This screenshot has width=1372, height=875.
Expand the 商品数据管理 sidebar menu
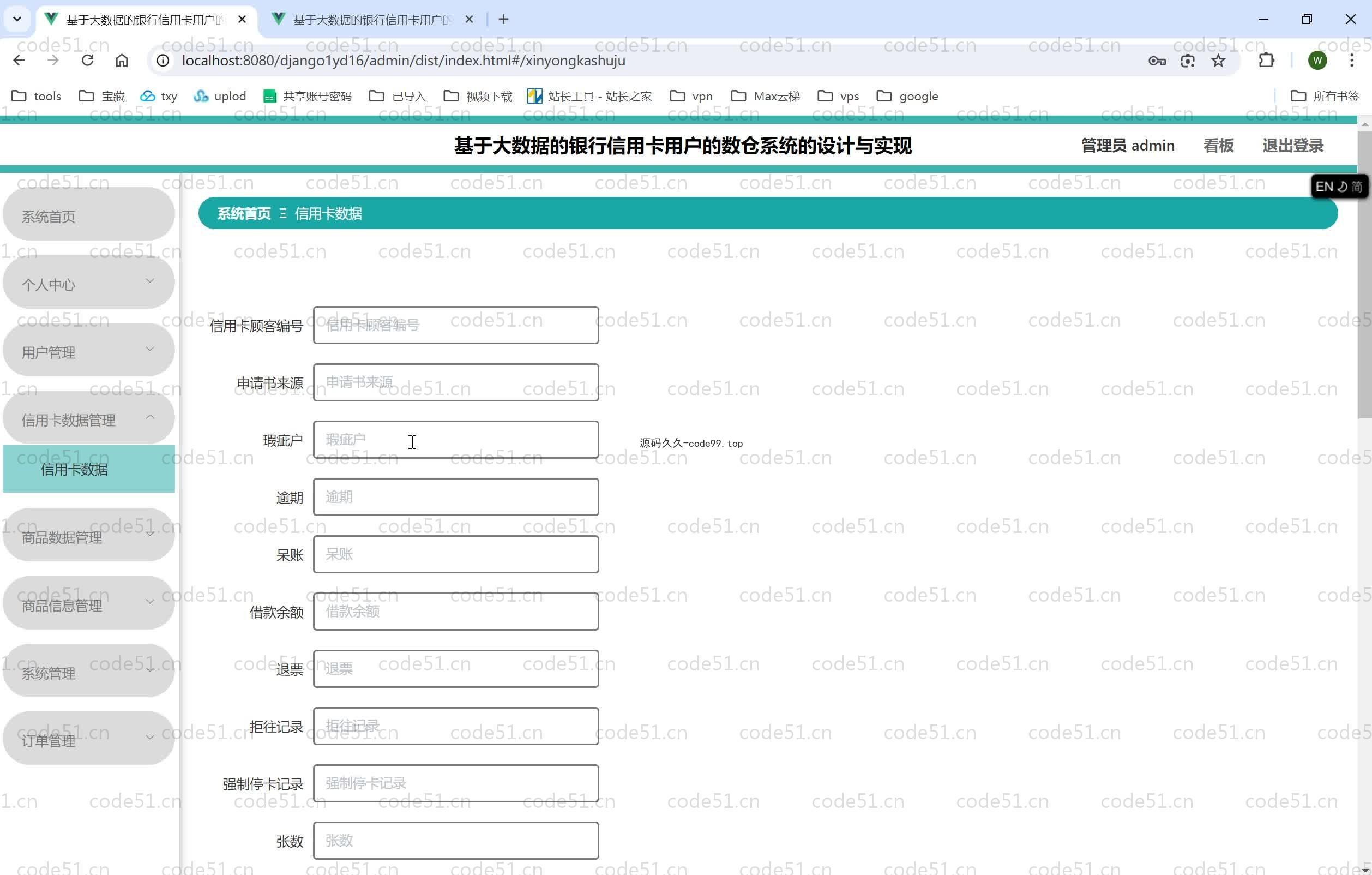pos(88,536)
